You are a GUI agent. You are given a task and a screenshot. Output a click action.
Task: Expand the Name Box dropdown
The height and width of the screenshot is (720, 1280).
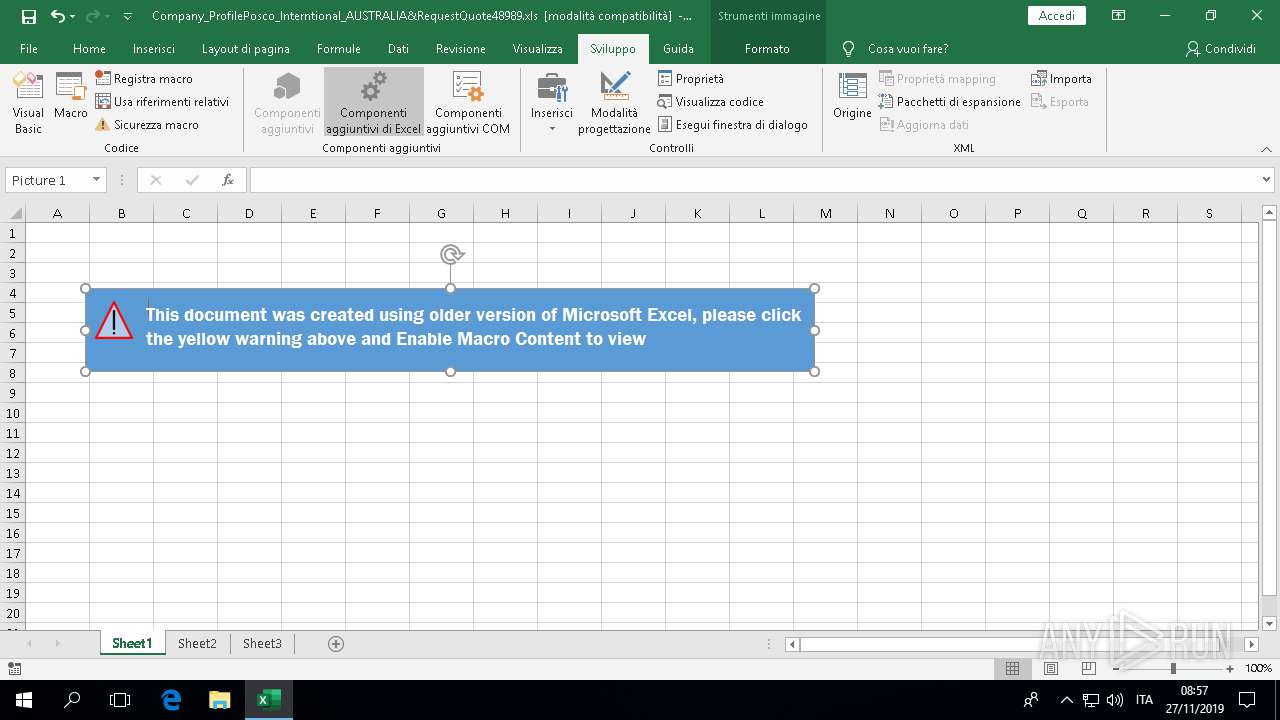96,180
